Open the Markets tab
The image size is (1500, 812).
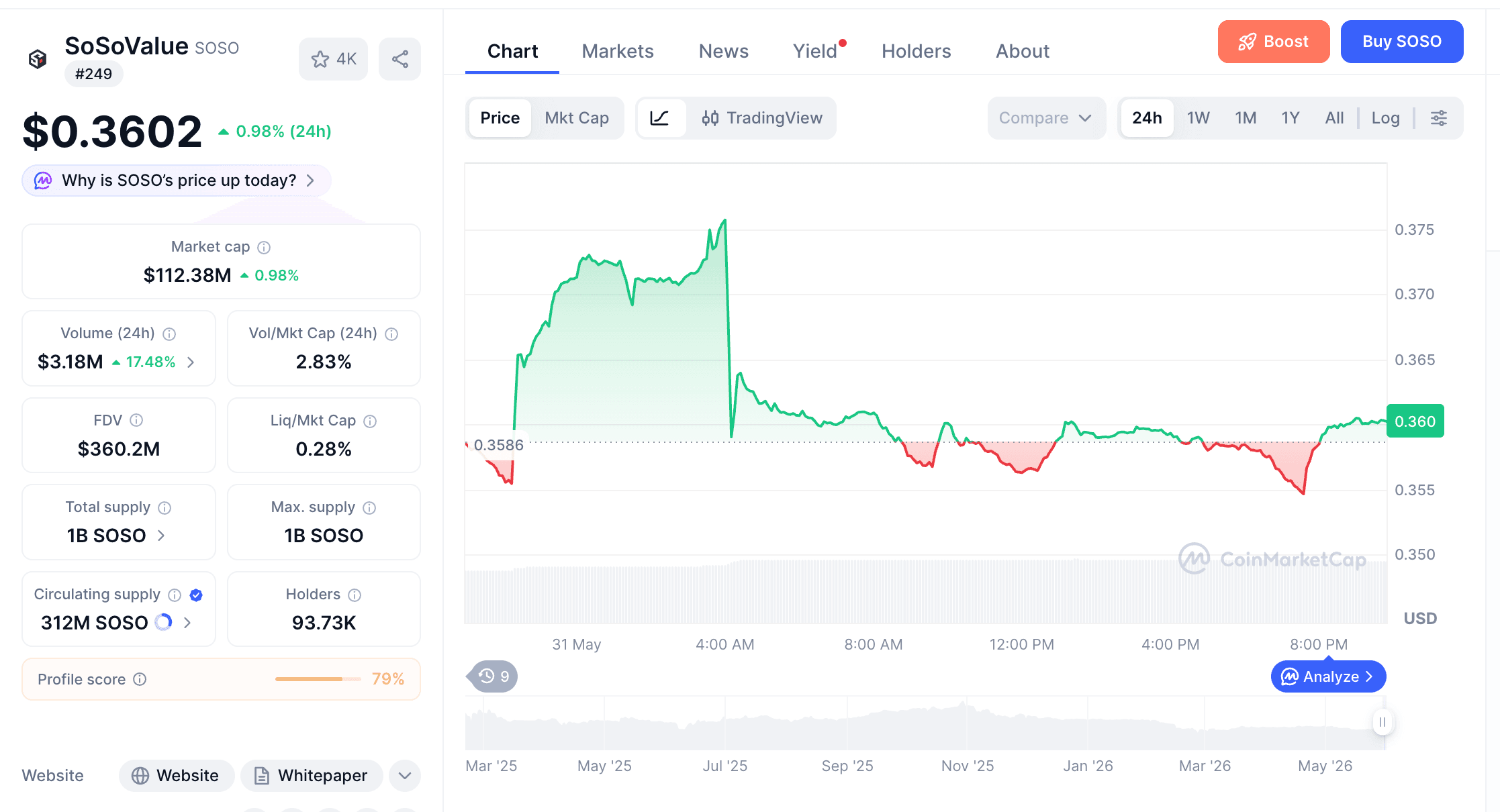(x=618, y=51)
